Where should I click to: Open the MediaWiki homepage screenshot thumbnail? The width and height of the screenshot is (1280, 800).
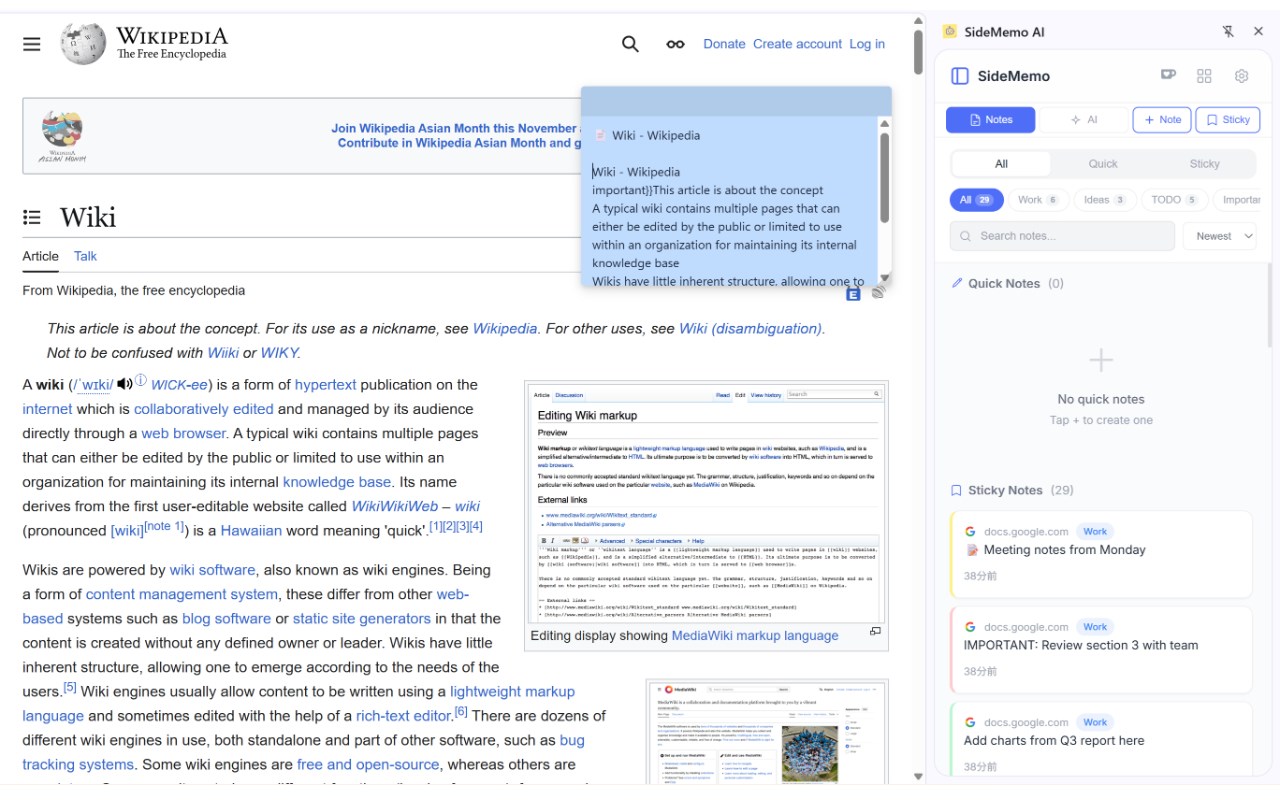pyautogui.click(x=766, y=732)
